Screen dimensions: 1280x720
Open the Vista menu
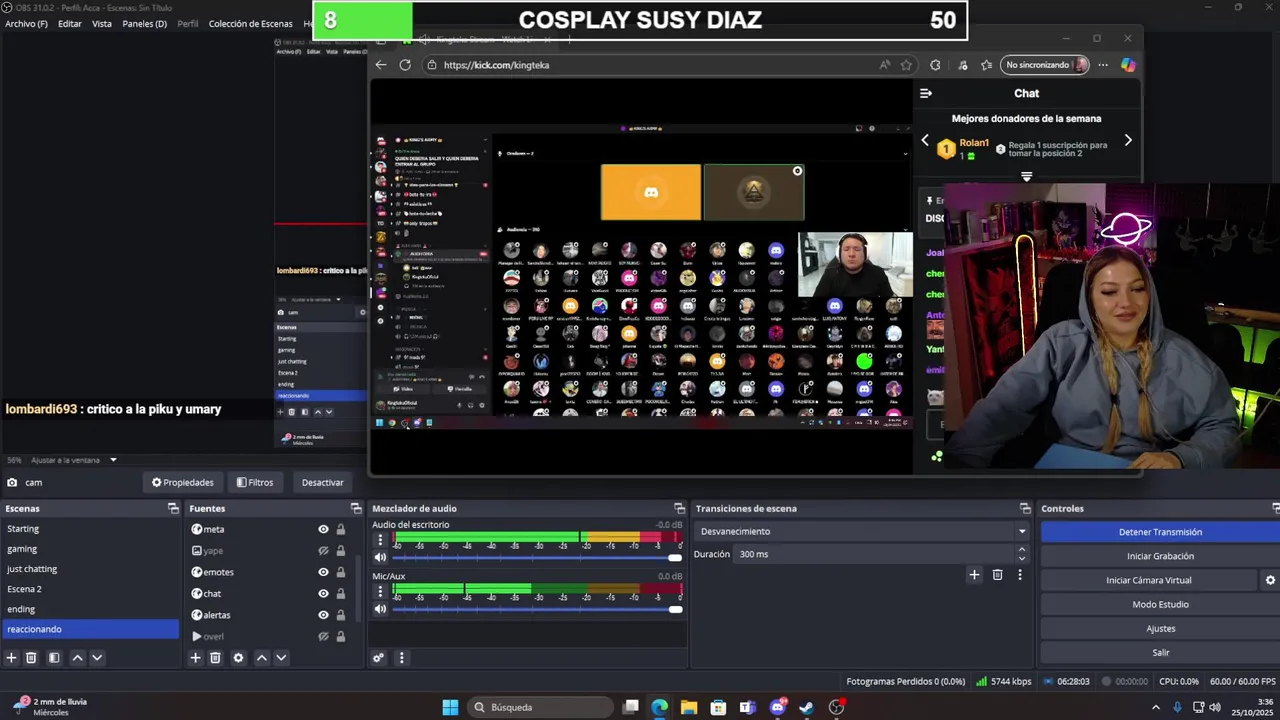pyautogui.click(x=102, y=23)
